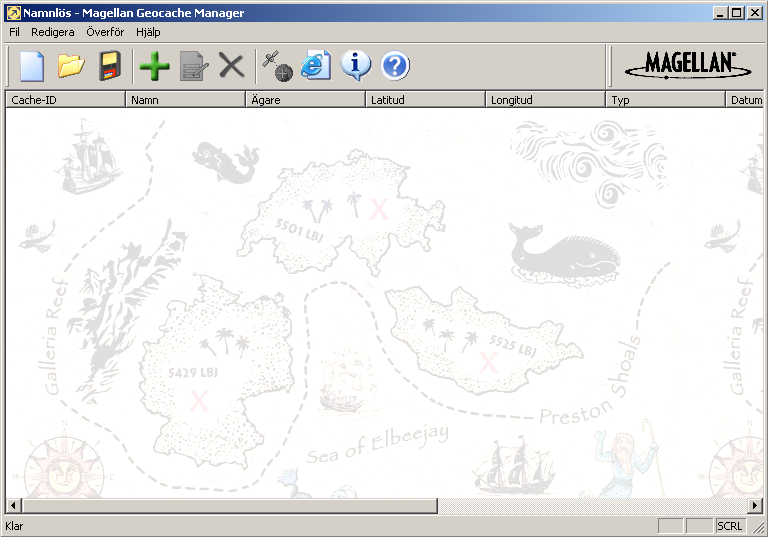Image resolution: width=768 pixels, height=537 pixels.
Task: Click the application icon in the title bar
Action: coord(13,13)
